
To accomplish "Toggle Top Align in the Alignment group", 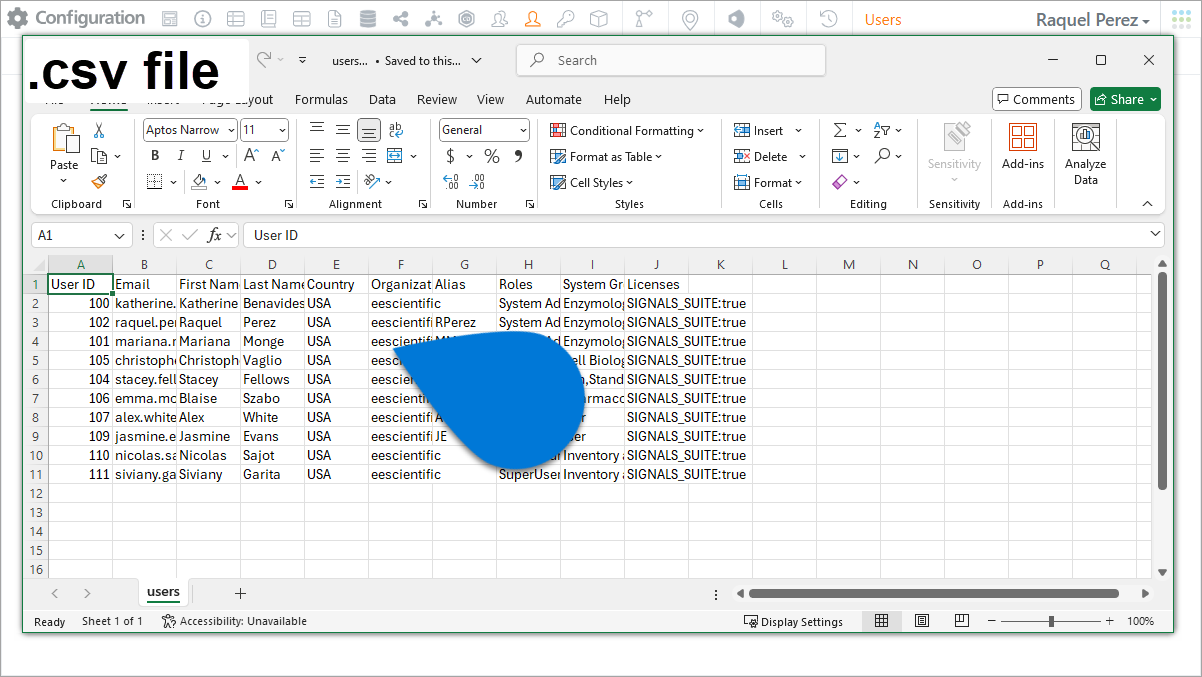I will point(317,130).
